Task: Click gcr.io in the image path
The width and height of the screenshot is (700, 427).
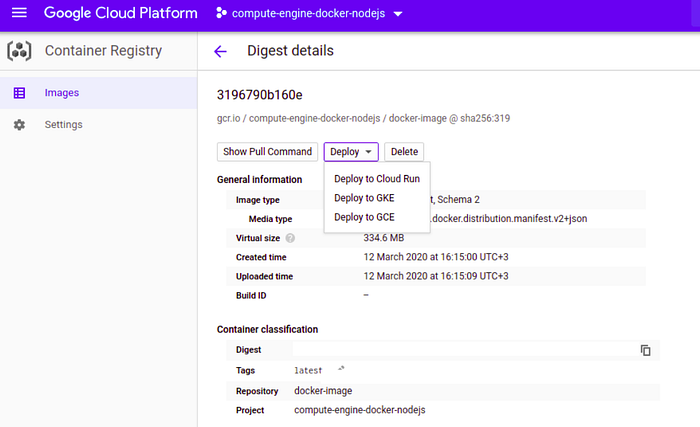Action: 229,118
